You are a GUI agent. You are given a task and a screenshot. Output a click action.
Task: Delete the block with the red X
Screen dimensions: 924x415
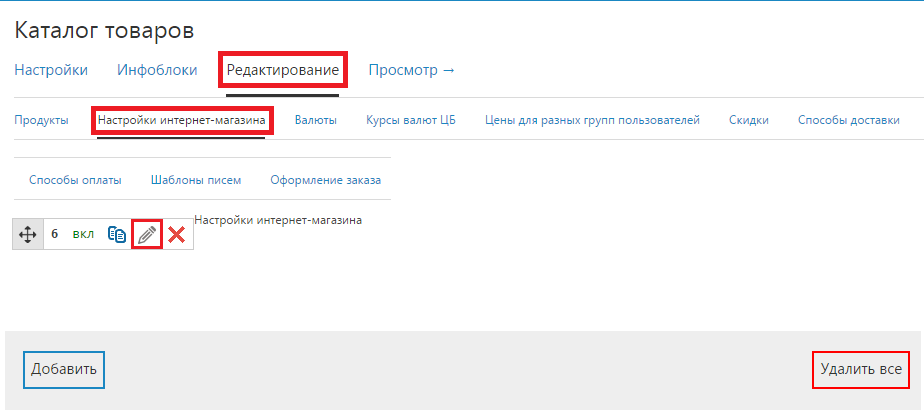coord(177,234)
